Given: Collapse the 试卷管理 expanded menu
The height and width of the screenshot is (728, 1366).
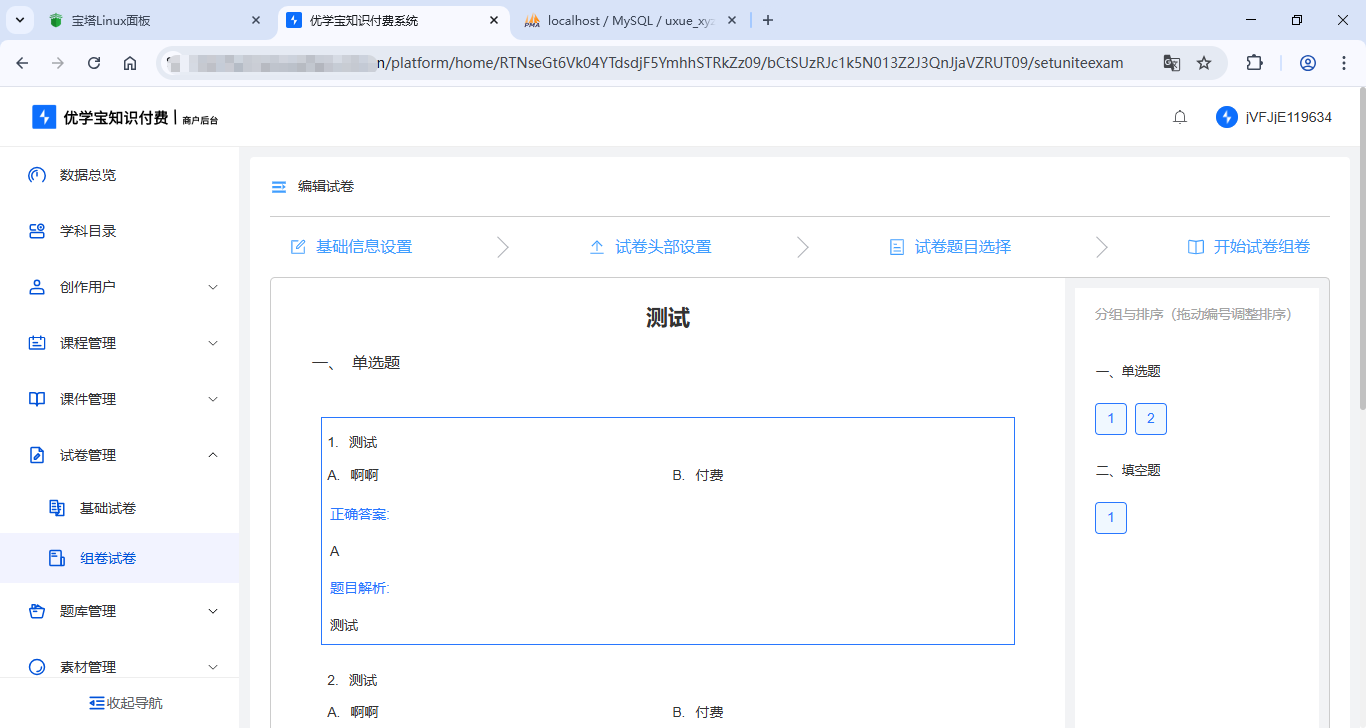Looking at the screenshot, I should [x=212, y=455].
